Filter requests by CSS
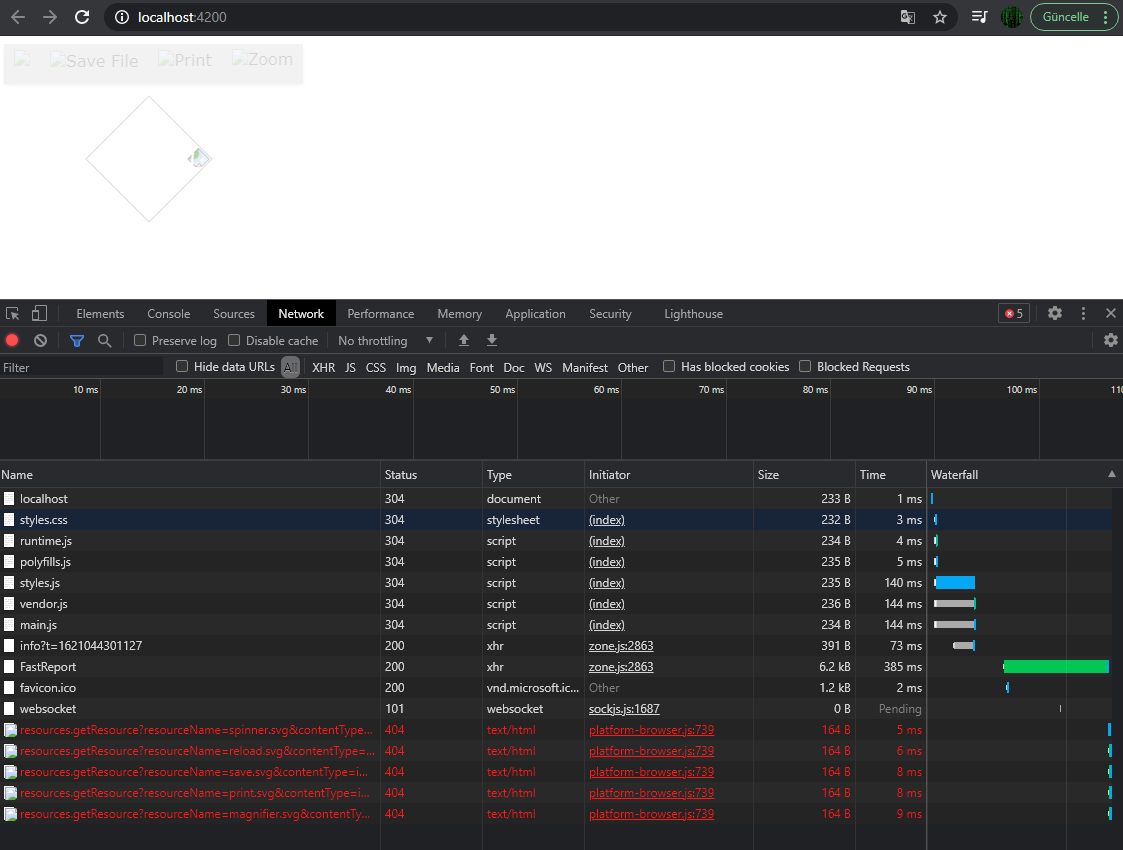 point(376,367)
